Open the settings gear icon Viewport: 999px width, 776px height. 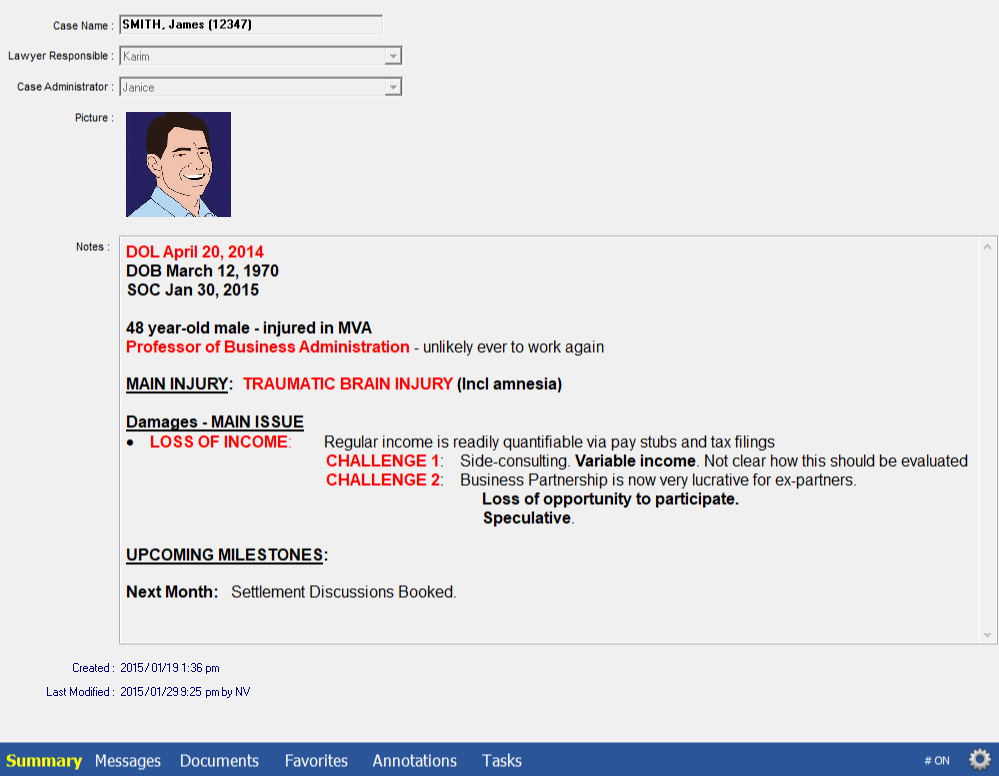coord(980,759)
